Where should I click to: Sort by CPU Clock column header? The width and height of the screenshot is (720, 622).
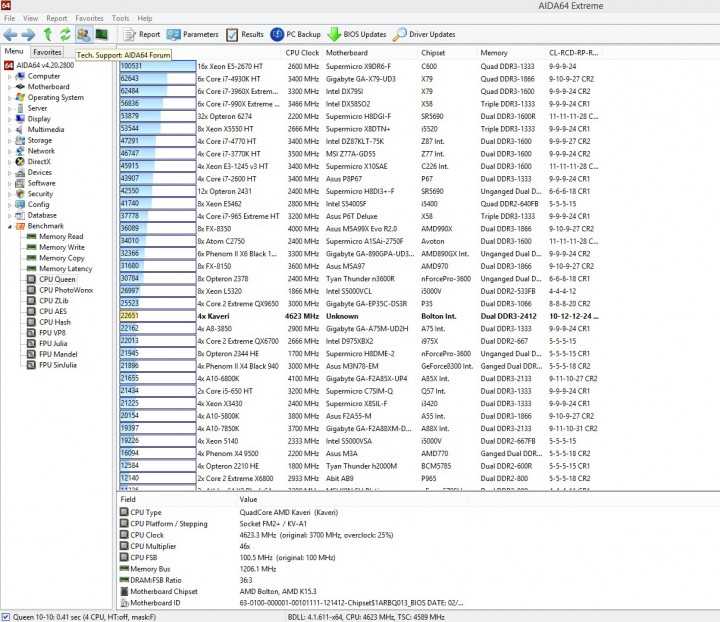tap(302, 53)
